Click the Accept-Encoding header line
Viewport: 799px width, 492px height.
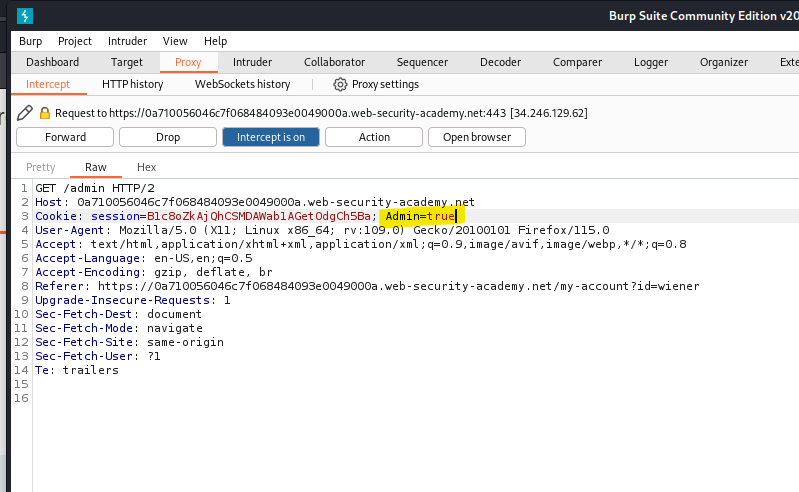[x=154, y=272]
